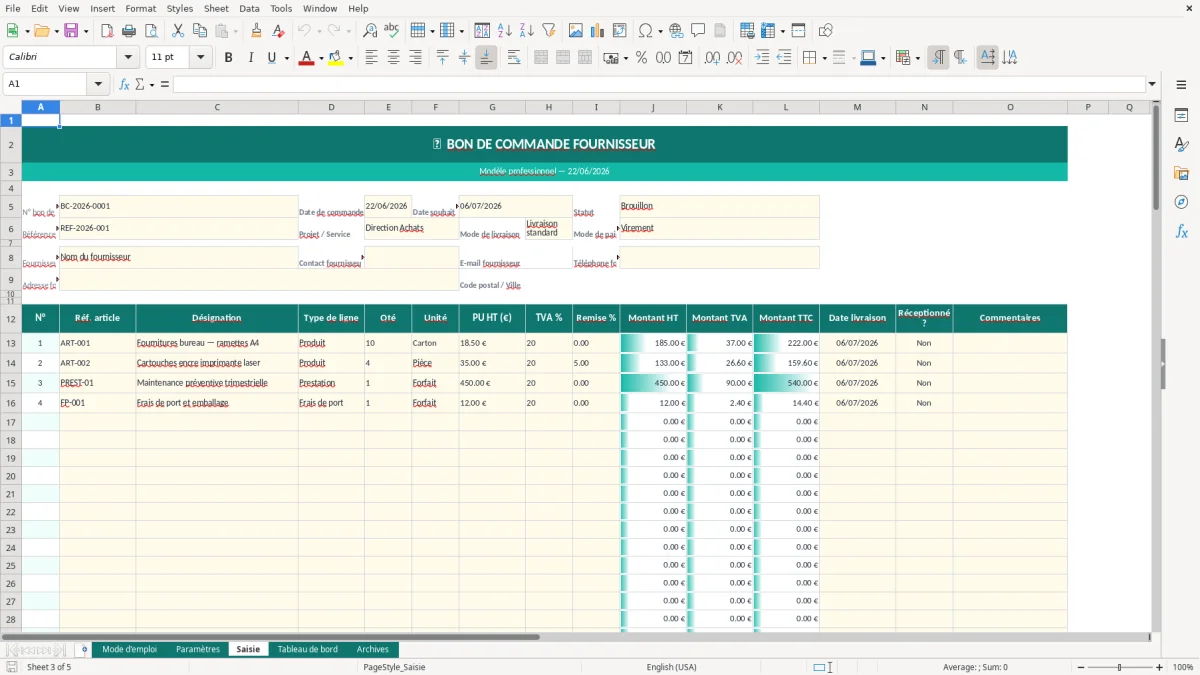Viewport: 1200px width, 675px height.
Task: Insert an image using the picture icon
Action: [x=576, y=31]
